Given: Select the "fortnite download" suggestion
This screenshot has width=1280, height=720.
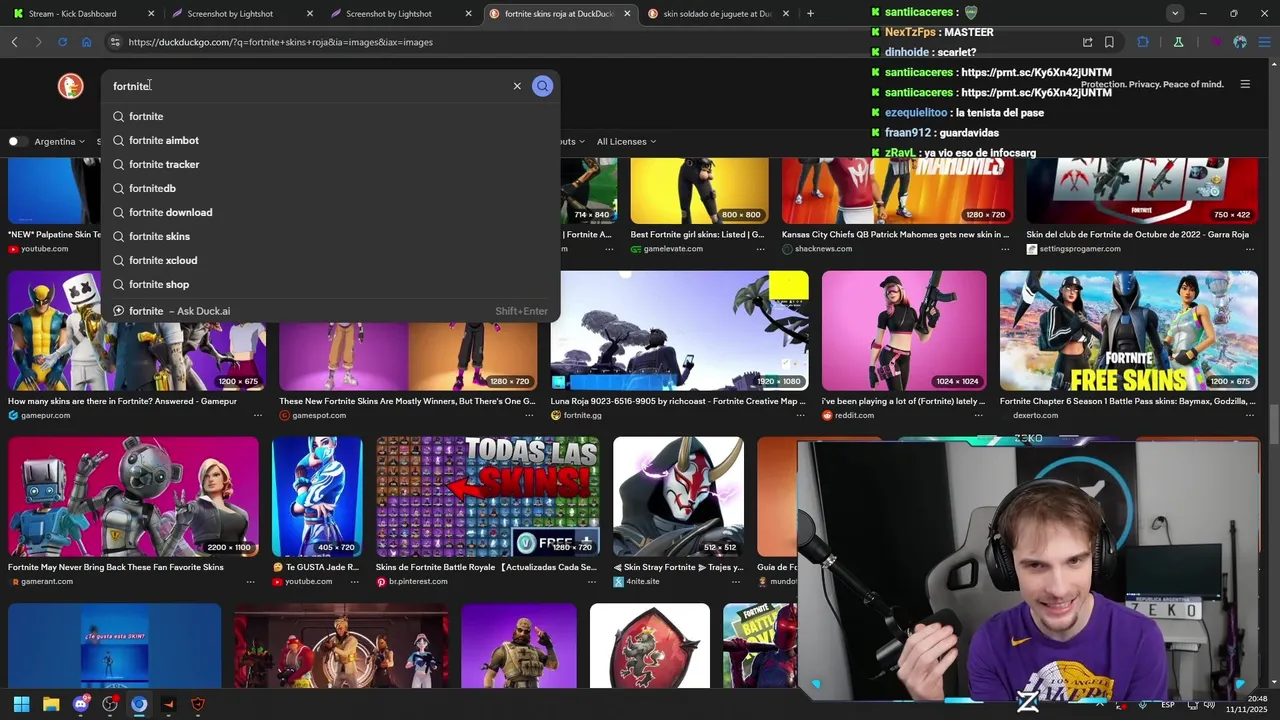Looking at the screenshot, I should [330, 212].
